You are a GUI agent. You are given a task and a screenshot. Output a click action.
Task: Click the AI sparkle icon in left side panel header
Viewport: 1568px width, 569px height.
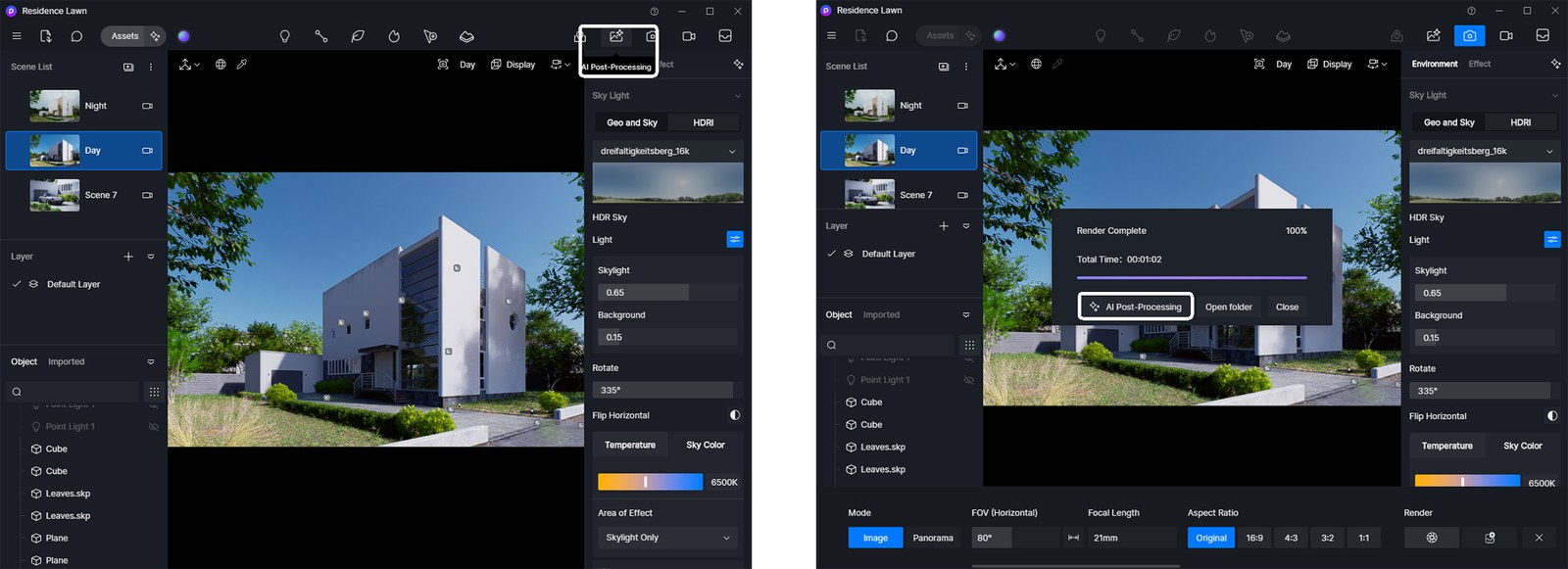[738, 65]
